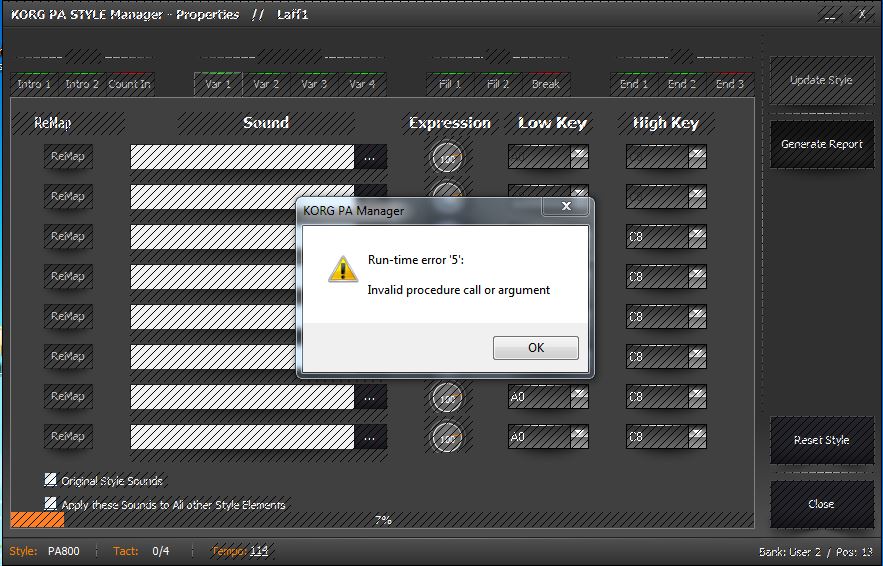Click Generate Report

tap(821, 144)
